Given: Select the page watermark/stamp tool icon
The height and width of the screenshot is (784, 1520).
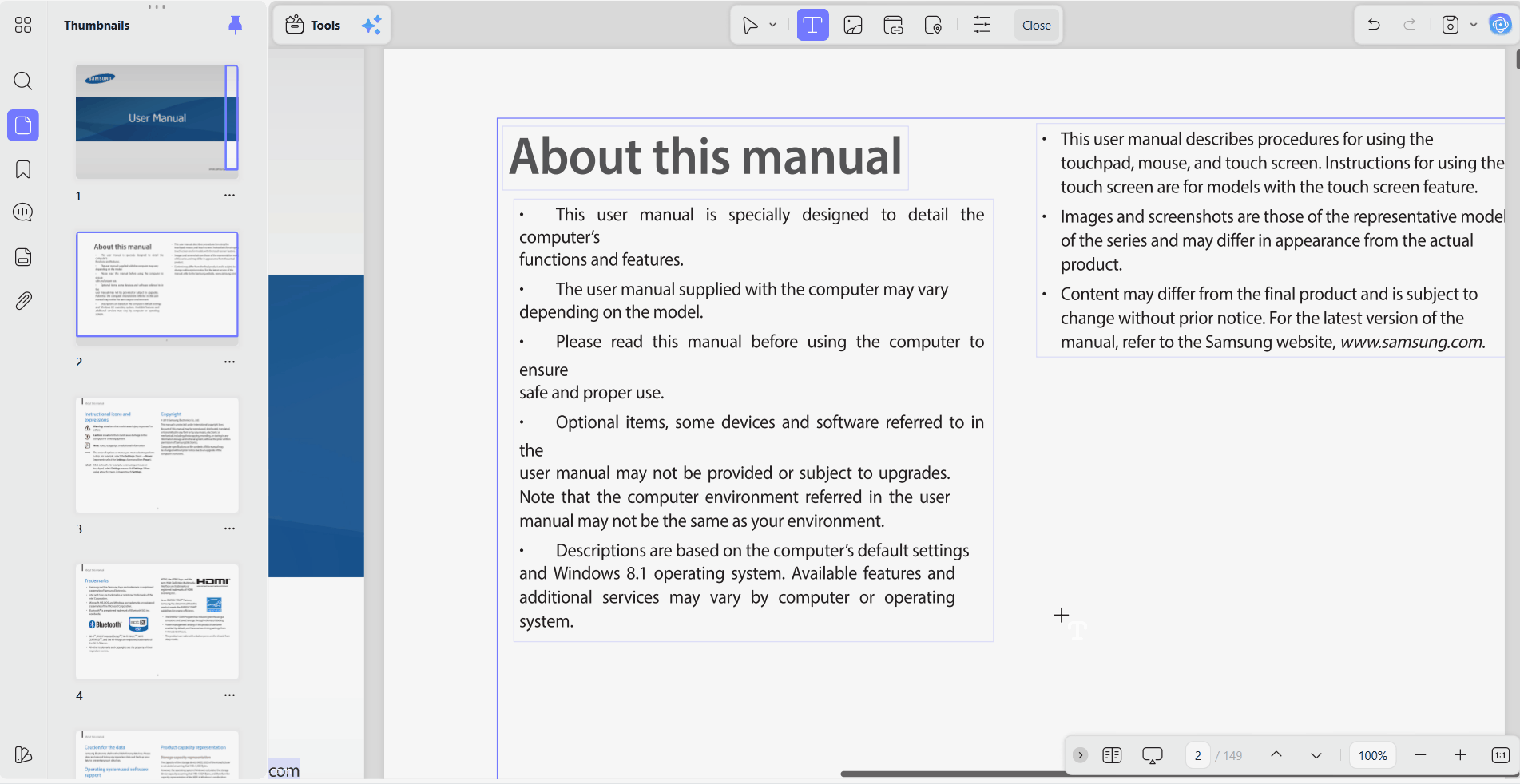Looking at the screenshot, I should [x=933, y=25].
